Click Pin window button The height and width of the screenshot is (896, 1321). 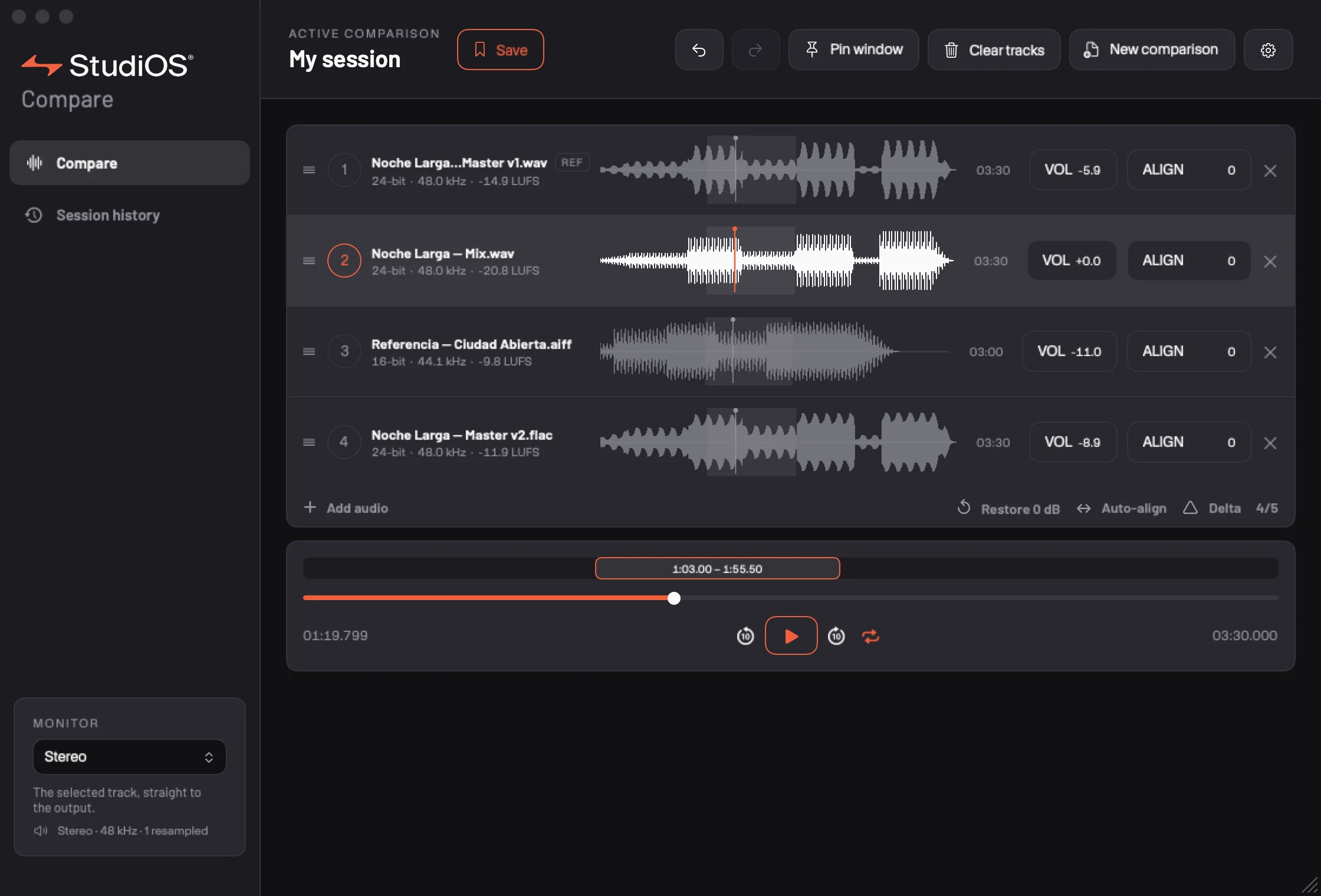853,50
